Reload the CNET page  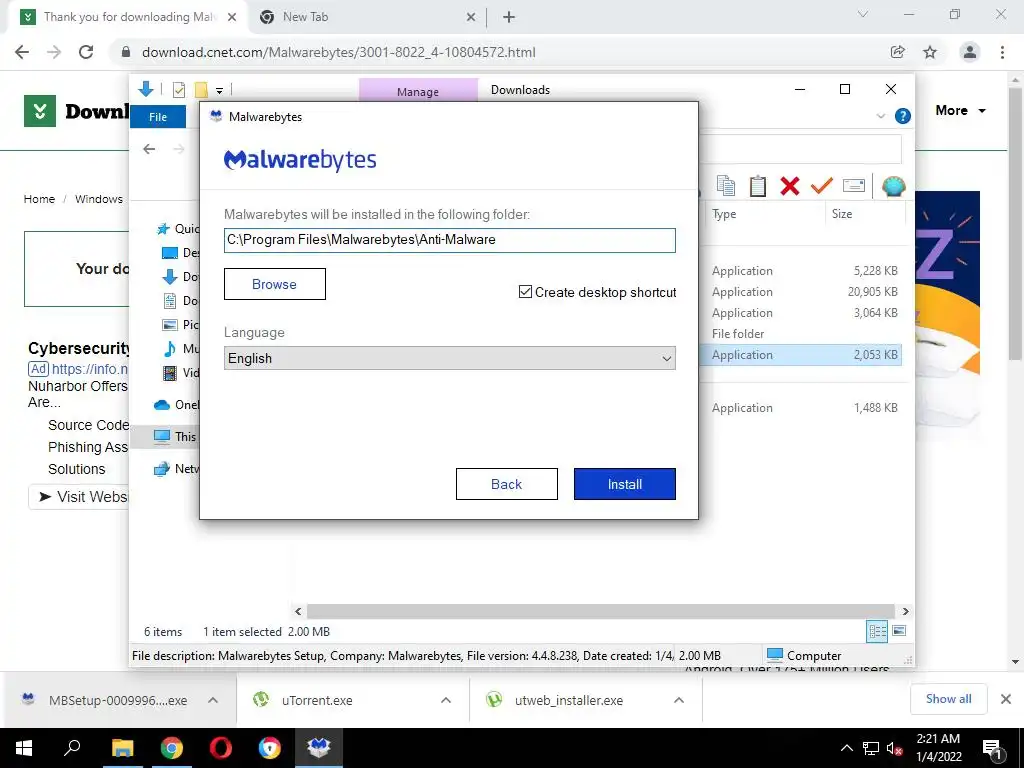tap(86, 52)
